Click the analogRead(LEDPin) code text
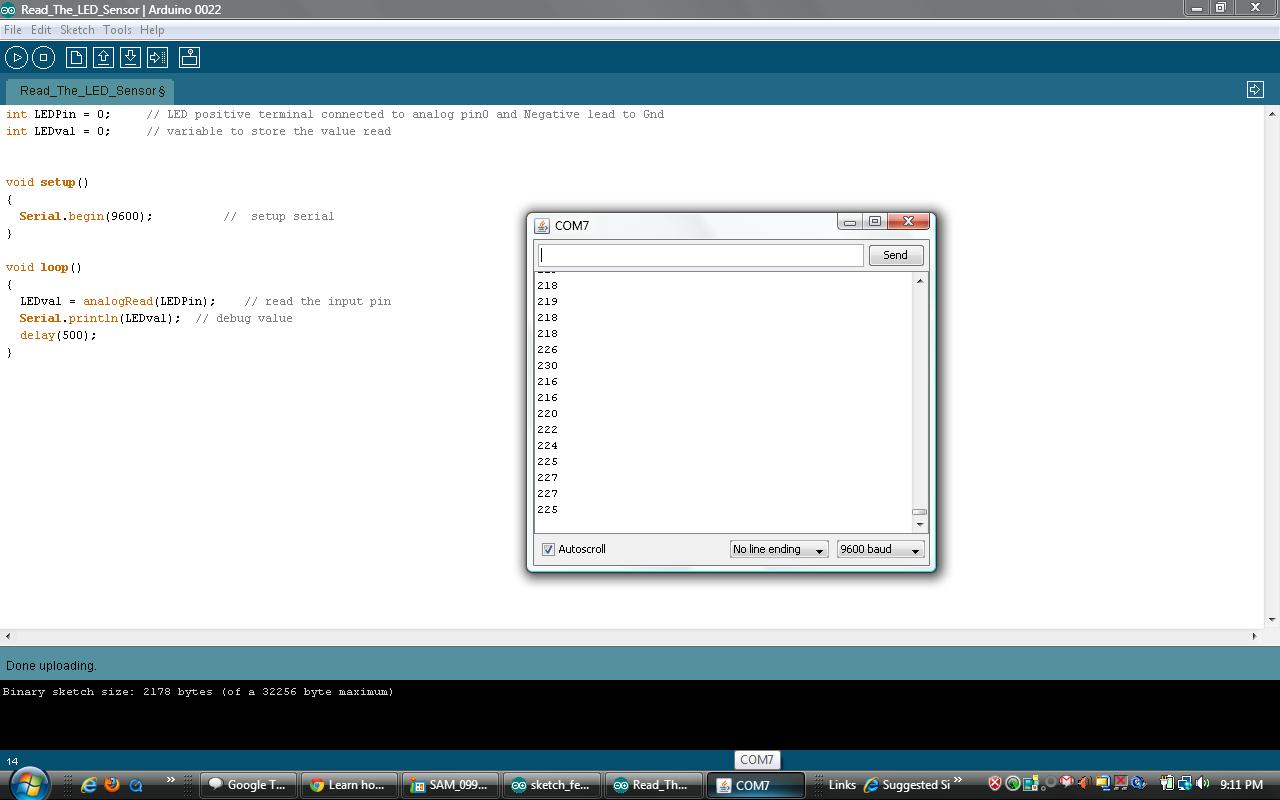The width and height of the screenshot is (1280, 800). [147, 301]
